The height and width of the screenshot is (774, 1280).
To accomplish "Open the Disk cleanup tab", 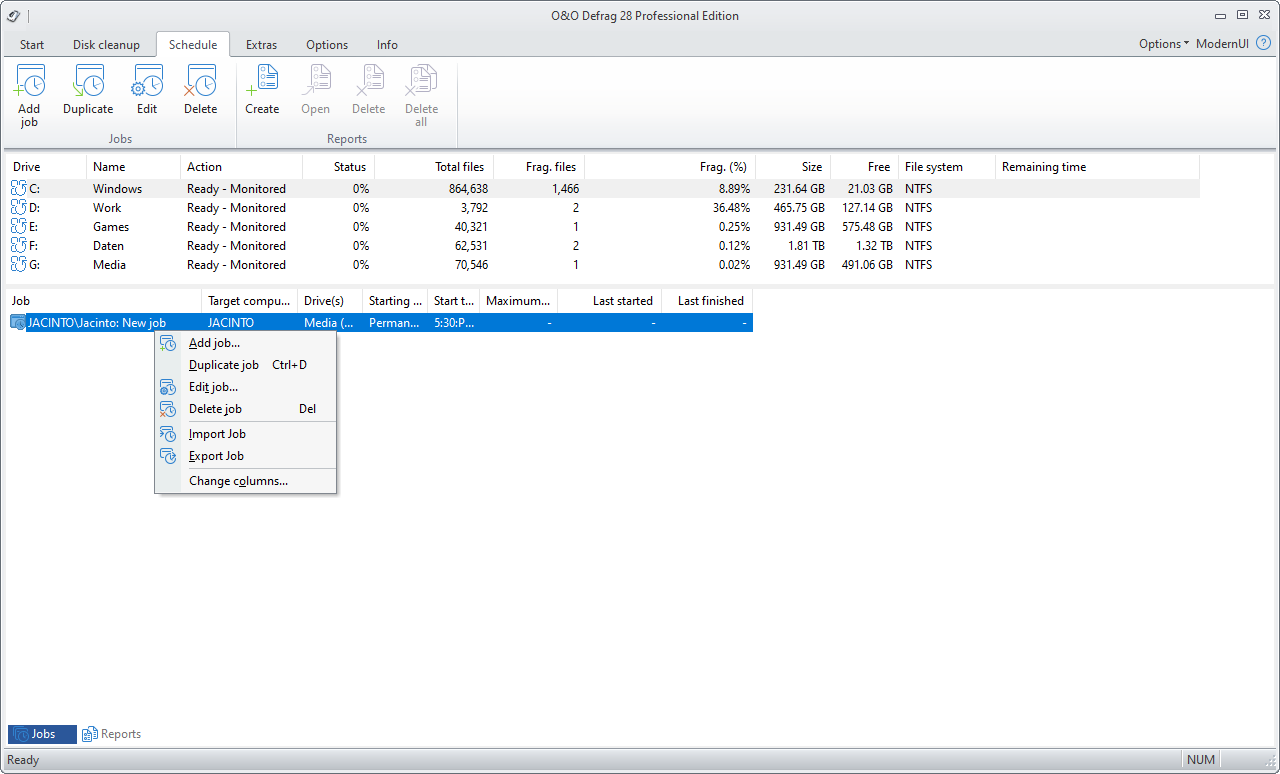I will pyautogui.click(x=106, y=45).
